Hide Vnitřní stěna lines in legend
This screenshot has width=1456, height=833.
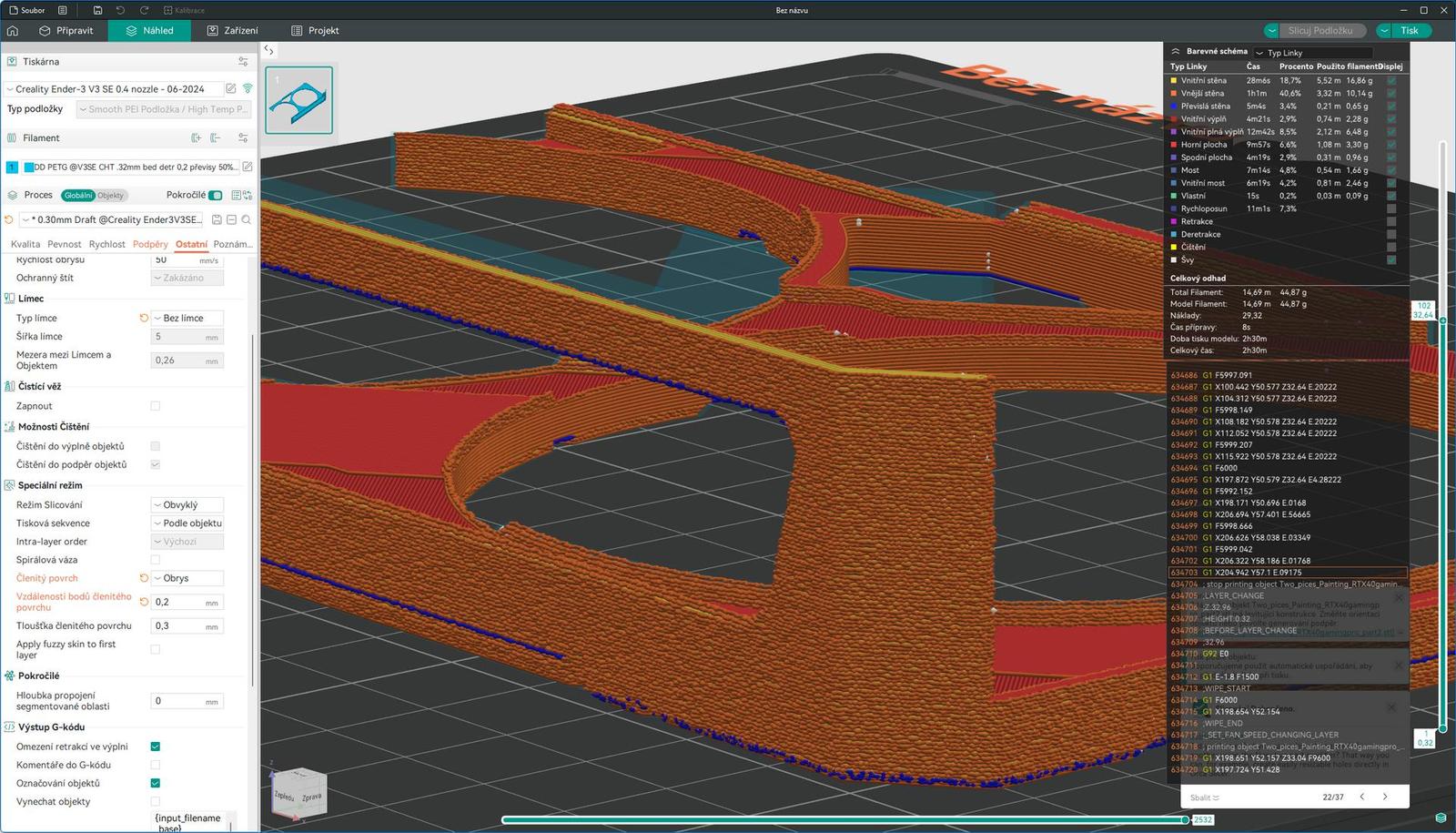[1391, 80]
